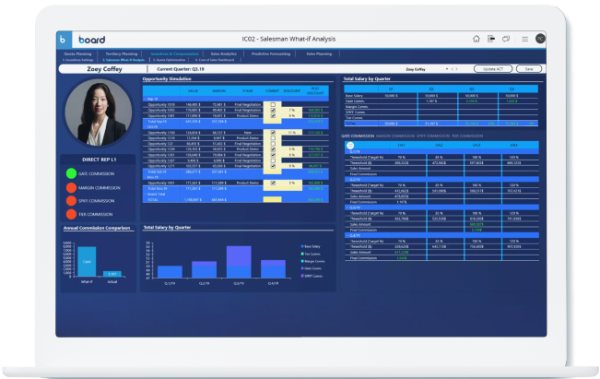Click the round white icon in commission table header
The width and height of the screenshot is (600, 379).
[x=350, y=145]
